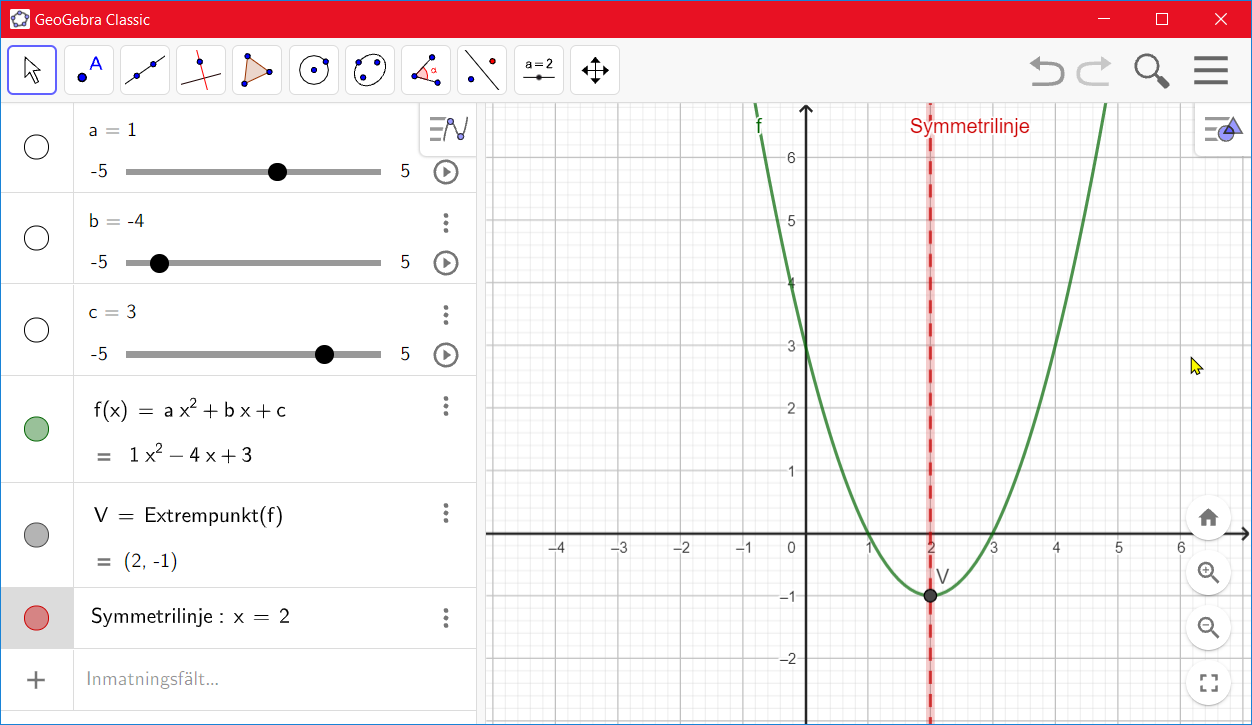The height and width of the screenshot is (725, 1252).
Task: Open options menu for slider b
Action: click(x=446, y=223)
